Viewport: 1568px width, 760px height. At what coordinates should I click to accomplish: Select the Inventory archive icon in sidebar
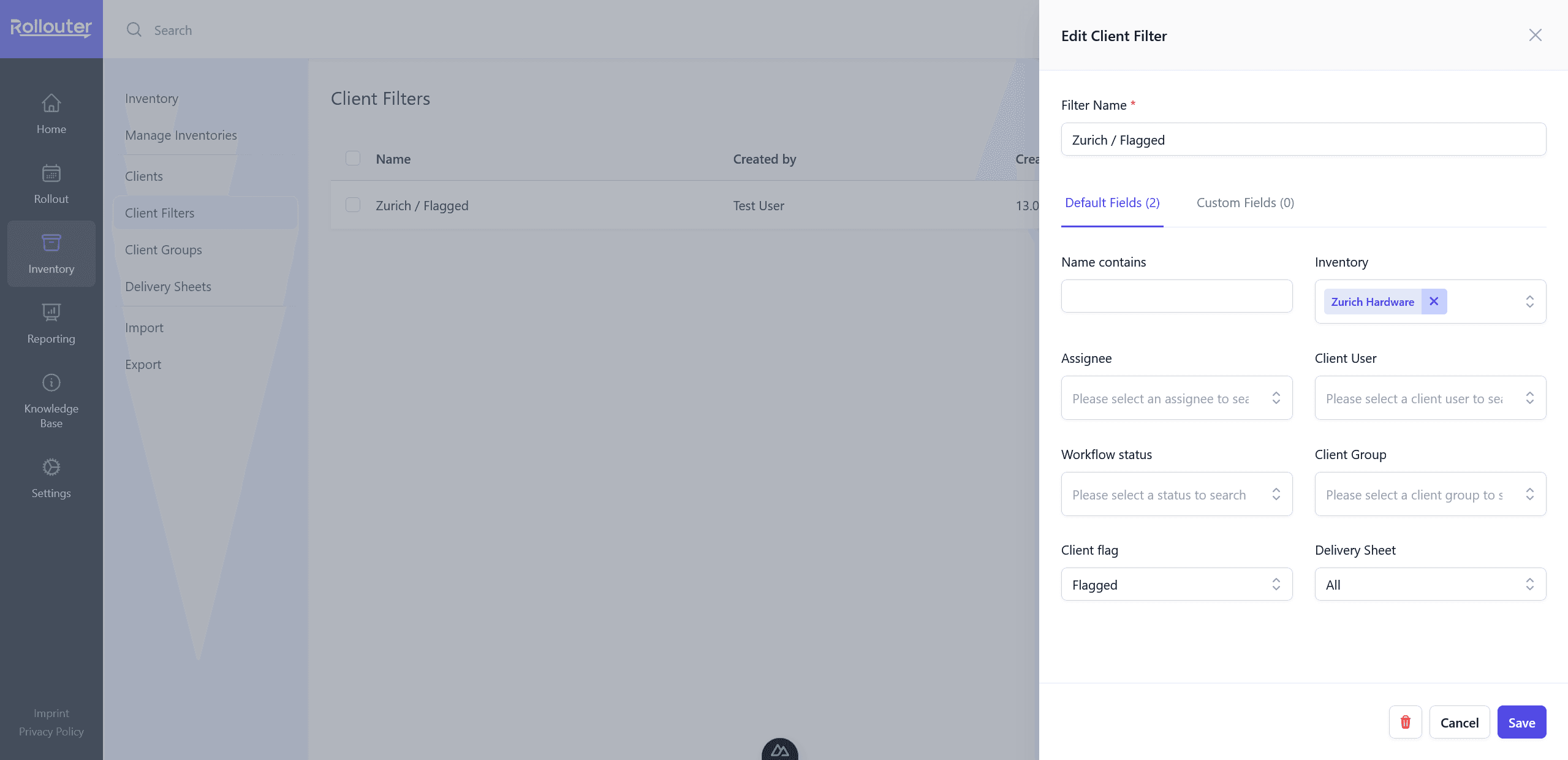coord(51,243)
